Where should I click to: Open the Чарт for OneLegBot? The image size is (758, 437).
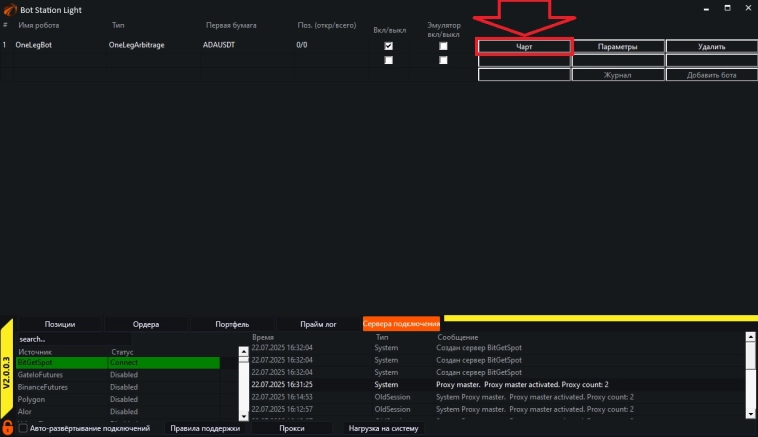click(x=524, y=46)
